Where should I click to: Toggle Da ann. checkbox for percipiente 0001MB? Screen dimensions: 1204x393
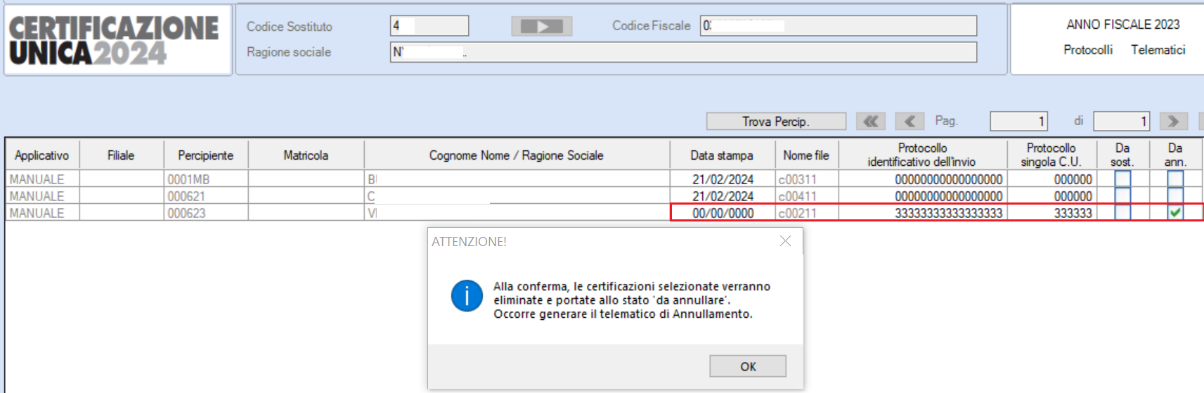pyautogui.click(x=1175, y=179)
